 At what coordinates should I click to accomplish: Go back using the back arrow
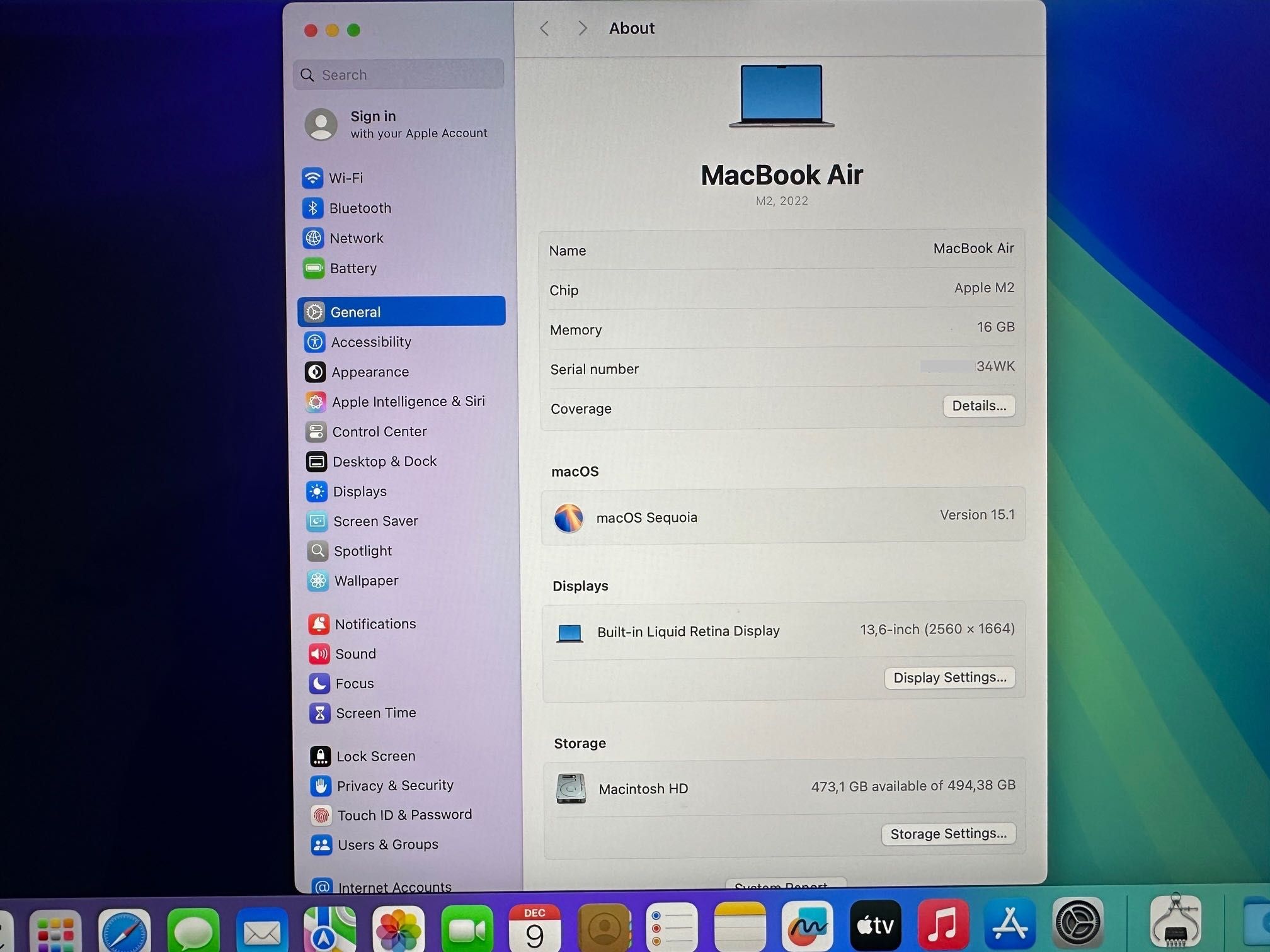[x=545, y=28]
